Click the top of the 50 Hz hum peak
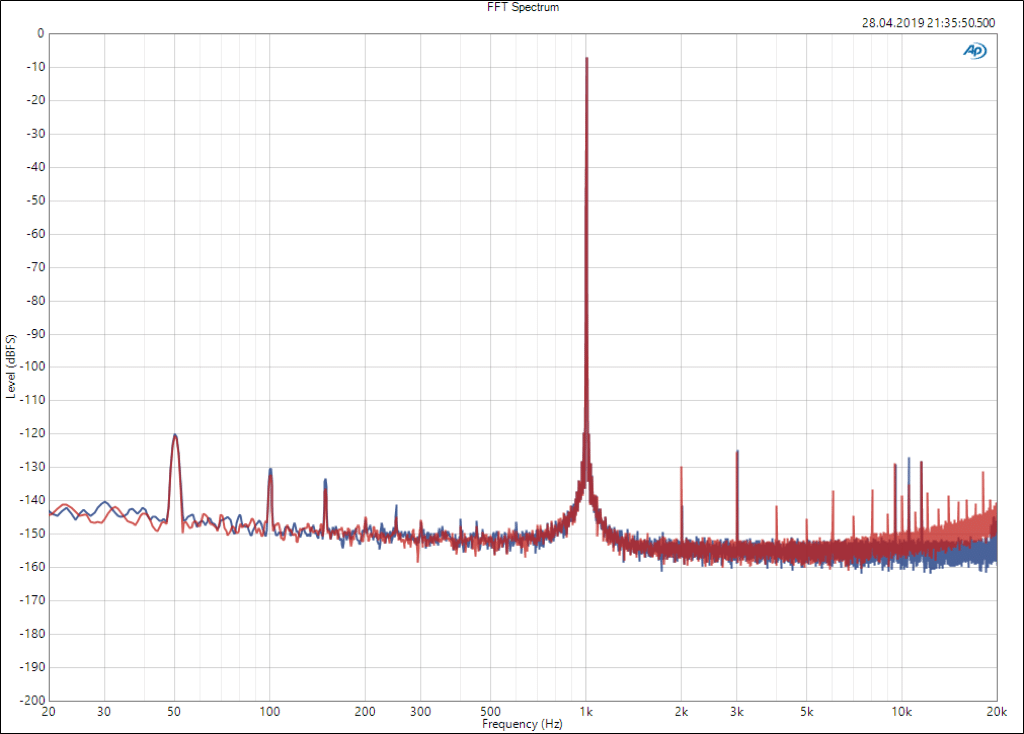This screenshot has width=1024, height=734. coord(175,435)
